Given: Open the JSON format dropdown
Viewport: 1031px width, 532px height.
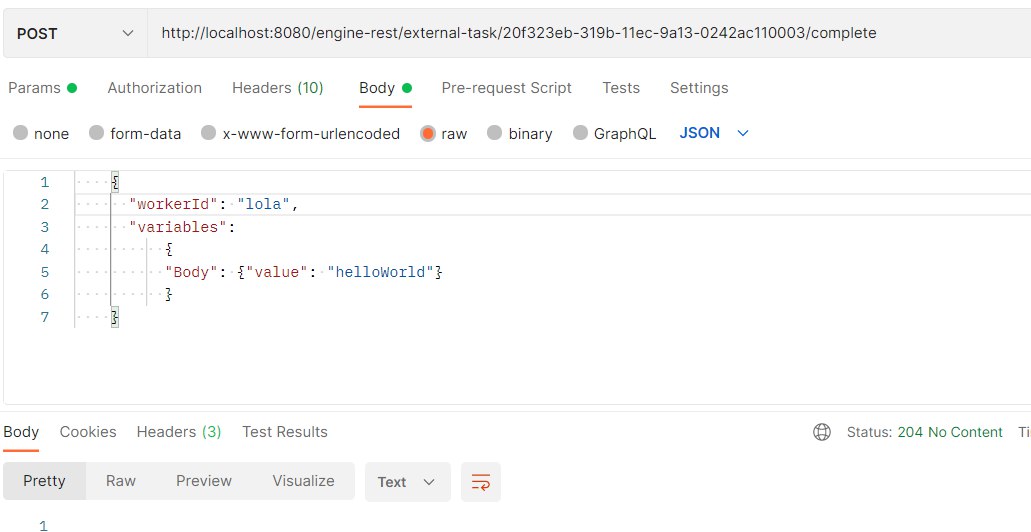Looking at the screenshot, I should (714, 133).
